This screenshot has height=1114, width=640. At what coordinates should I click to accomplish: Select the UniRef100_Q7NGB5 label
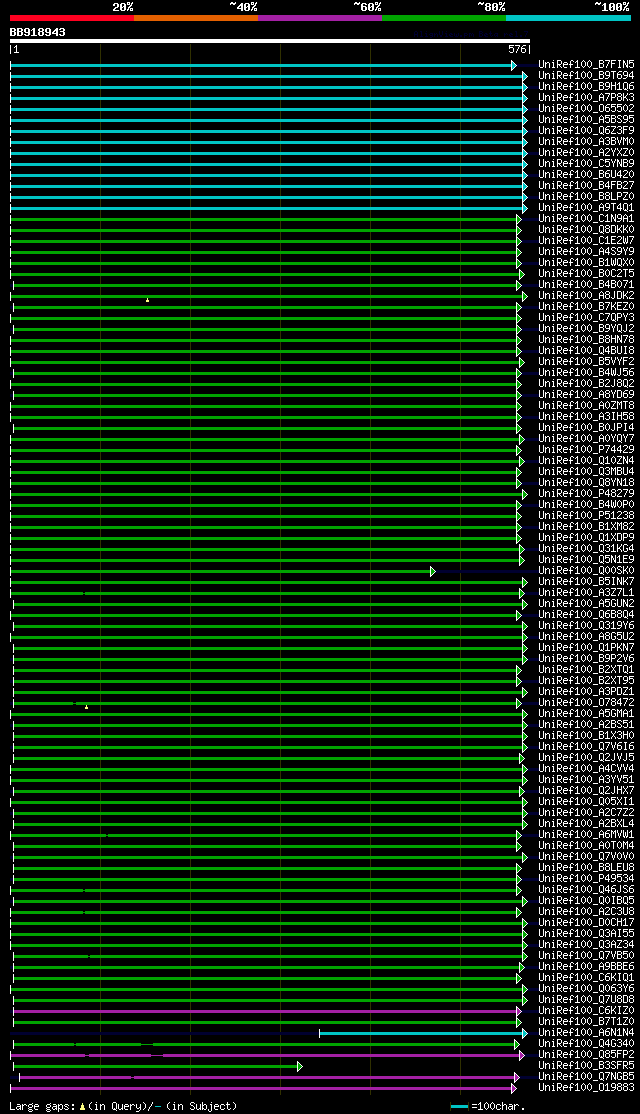tap(586, 1076)
